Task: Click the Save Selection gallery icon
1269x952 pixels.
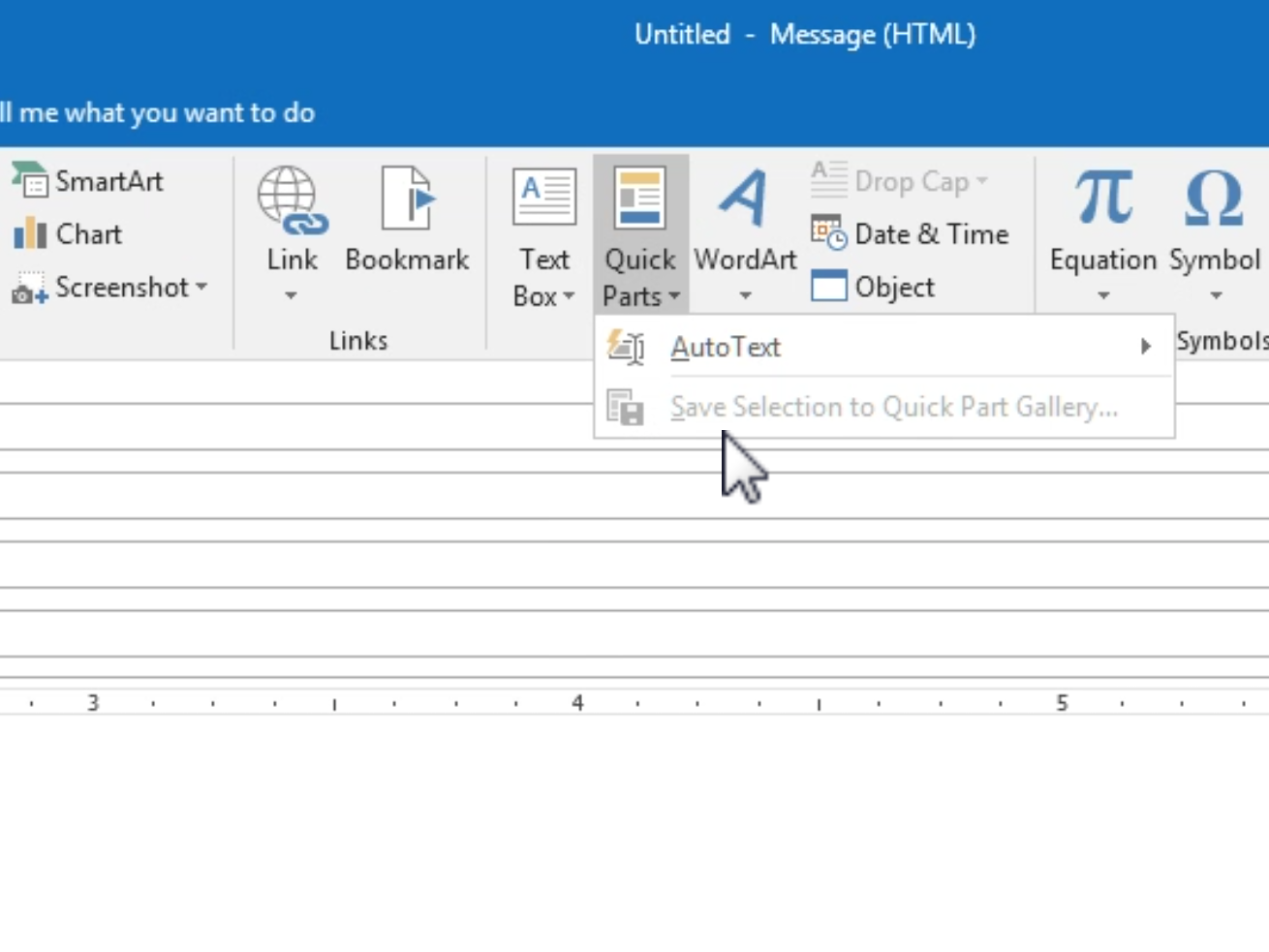Action: click(626, 407)
